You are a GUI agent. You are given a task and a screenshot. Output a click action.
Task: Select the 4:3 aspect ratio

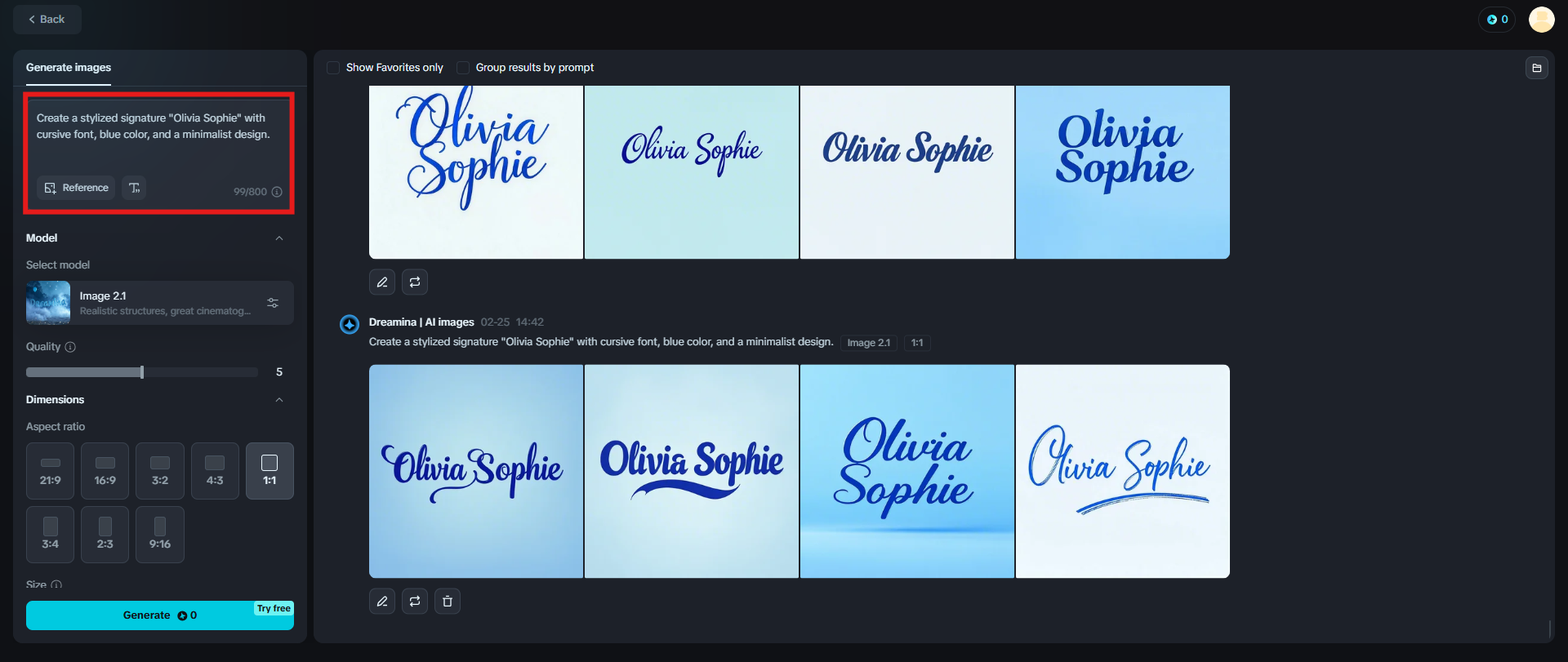coord(215,471)
